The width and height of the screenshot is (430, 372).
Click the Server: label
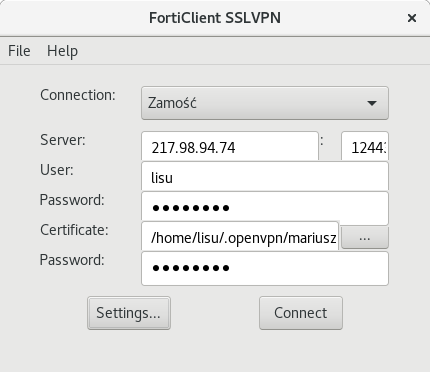coord(63,140)
